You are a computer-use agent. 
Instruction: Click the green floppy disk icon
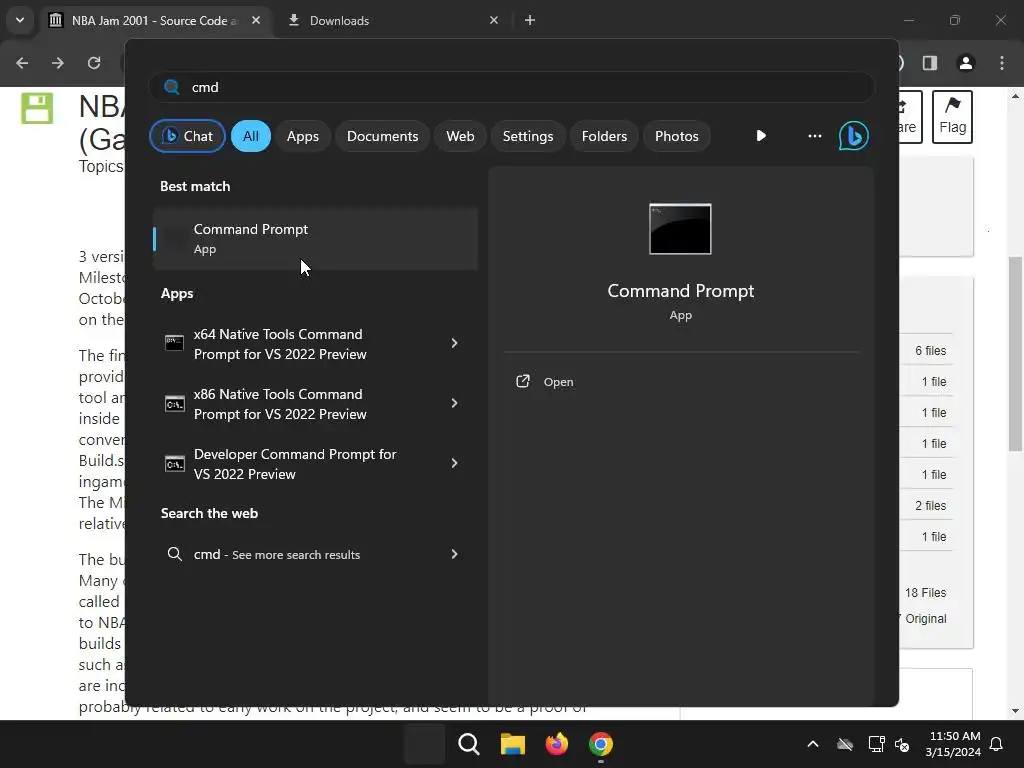[37, 108]
